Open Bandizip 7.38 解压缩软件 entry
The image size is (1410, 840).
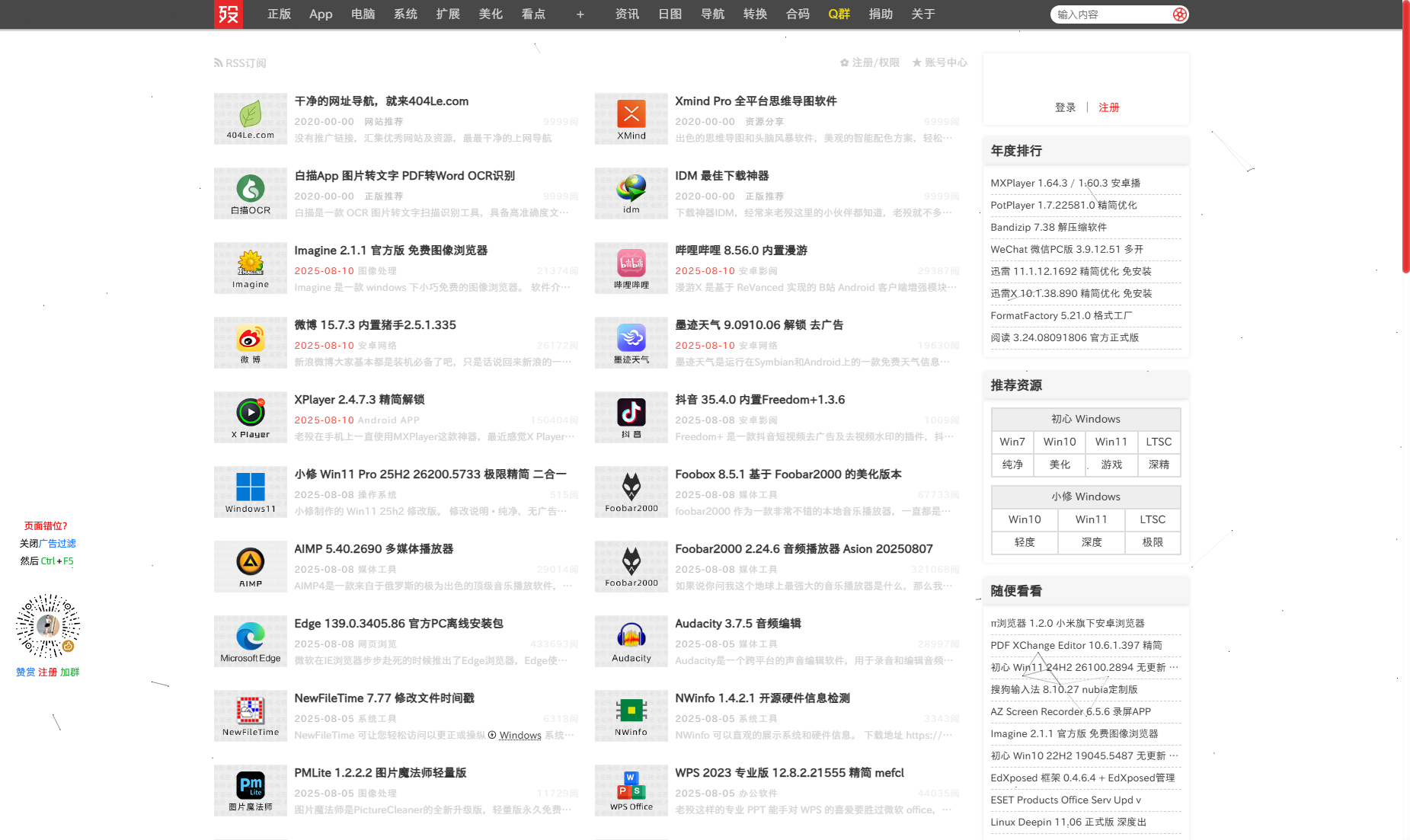point(1048,227)
